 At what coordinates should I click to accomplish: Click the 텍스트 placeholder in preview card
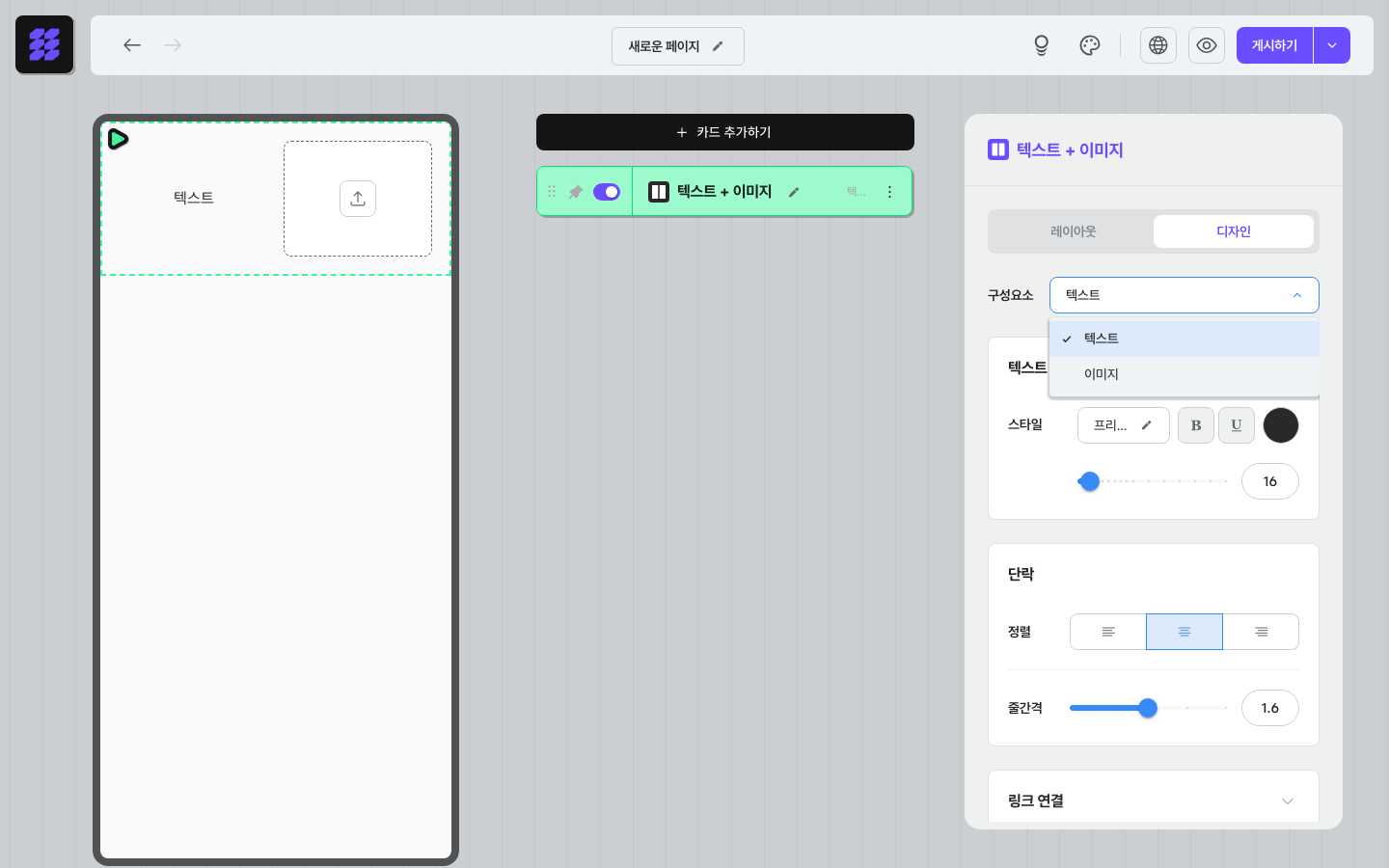tap(194, 198)
